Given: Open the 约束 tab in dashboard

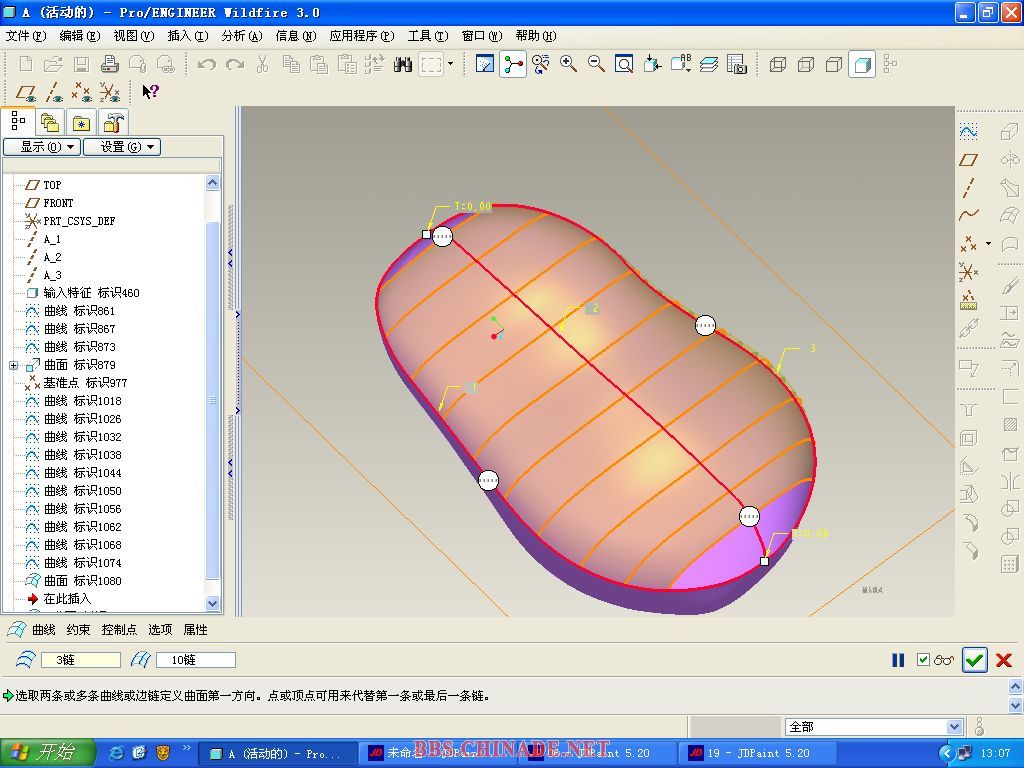Looking at the screenshot, I should click(78, 630).
